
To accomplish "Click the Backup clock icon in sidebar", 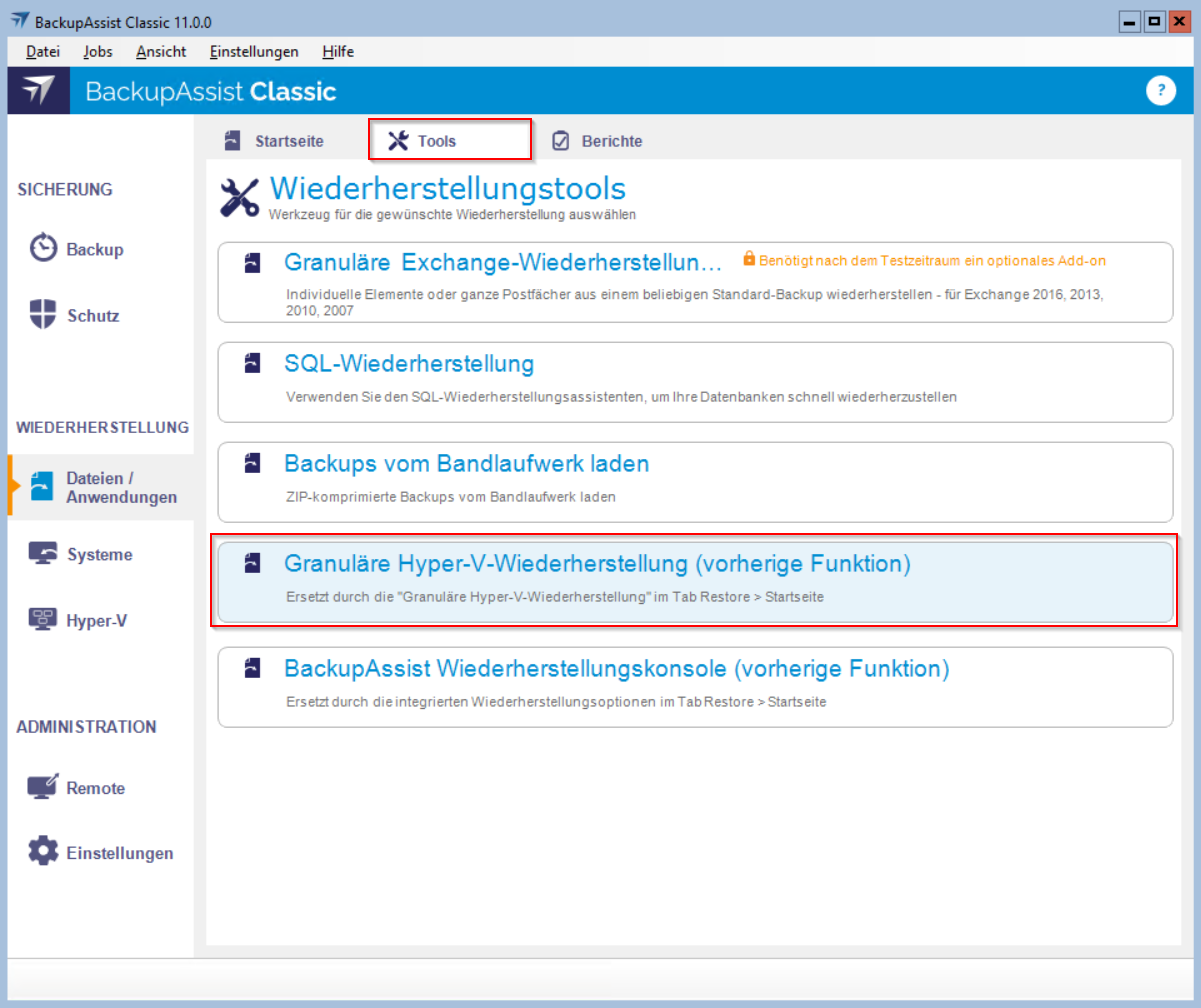I will tap(43, 248).
